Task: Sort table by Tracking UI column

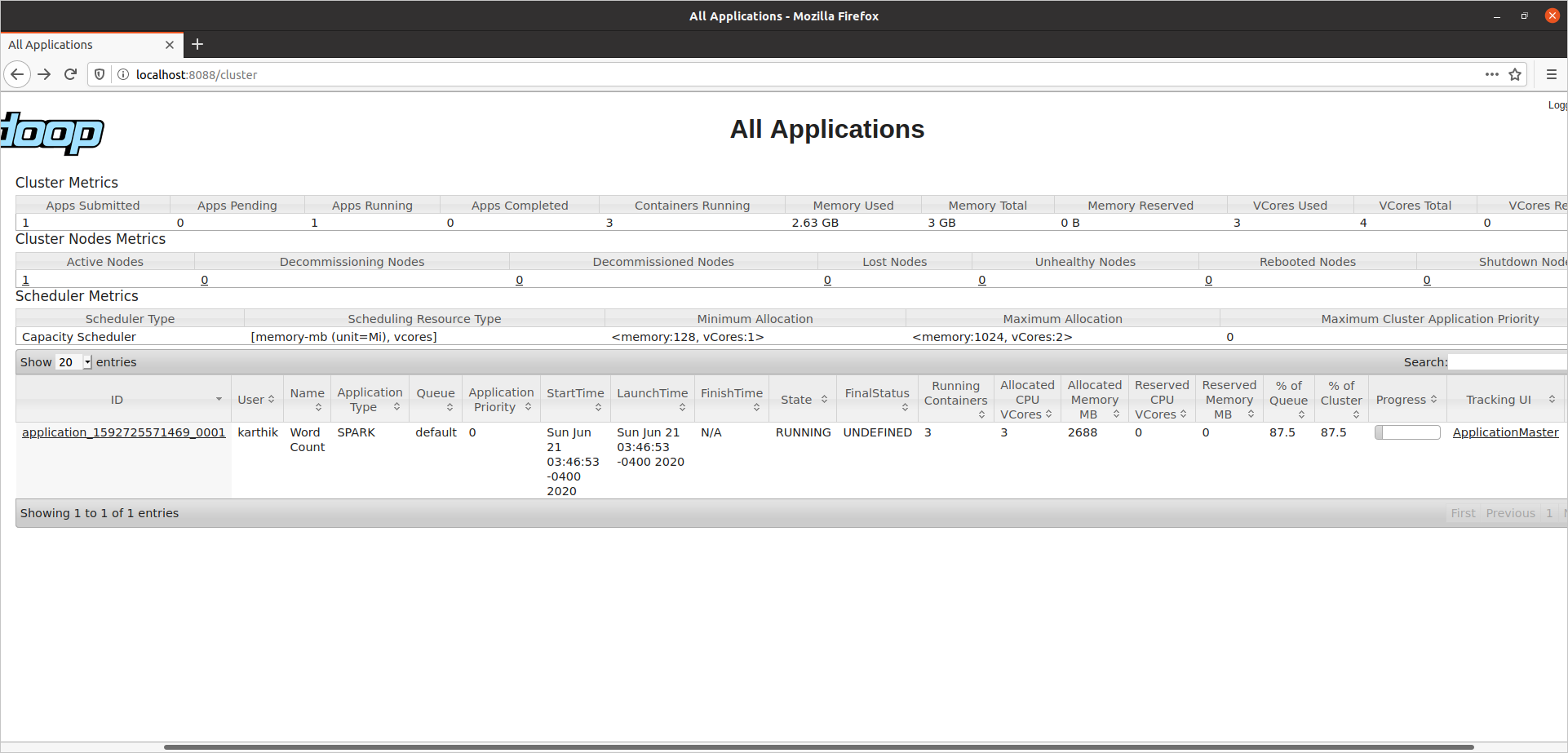Action: [x=1507, y=400]
